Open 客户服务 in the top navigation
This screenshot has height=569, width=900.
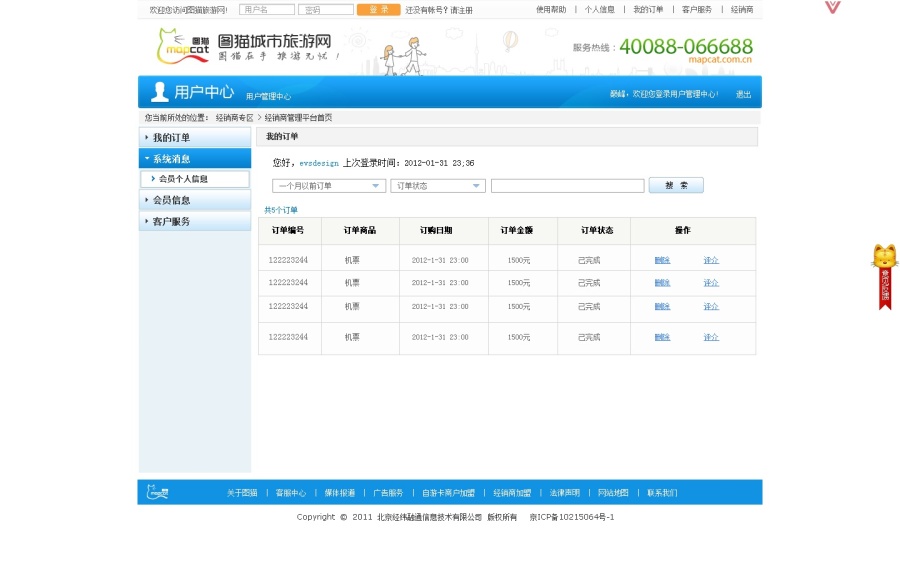coord(697,10)
